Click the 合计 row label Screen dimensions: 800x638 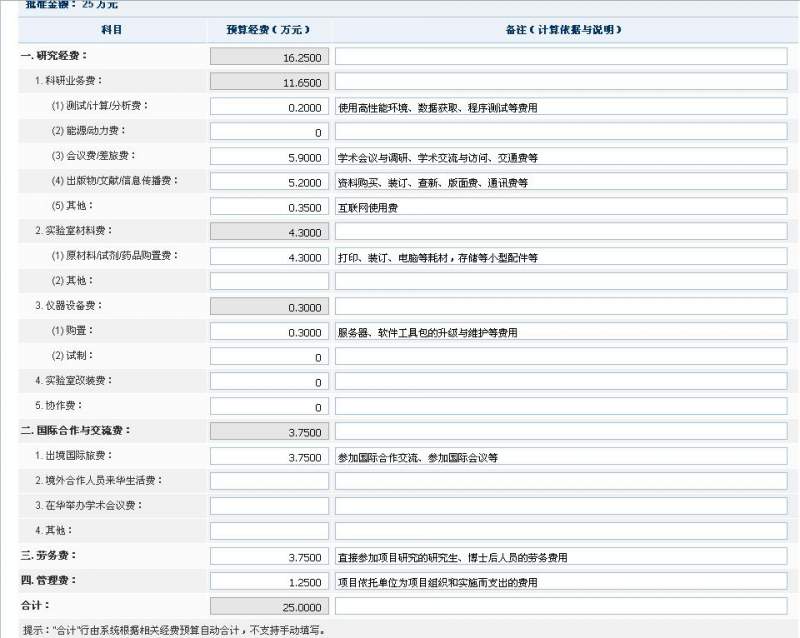[x=35, y=605]
